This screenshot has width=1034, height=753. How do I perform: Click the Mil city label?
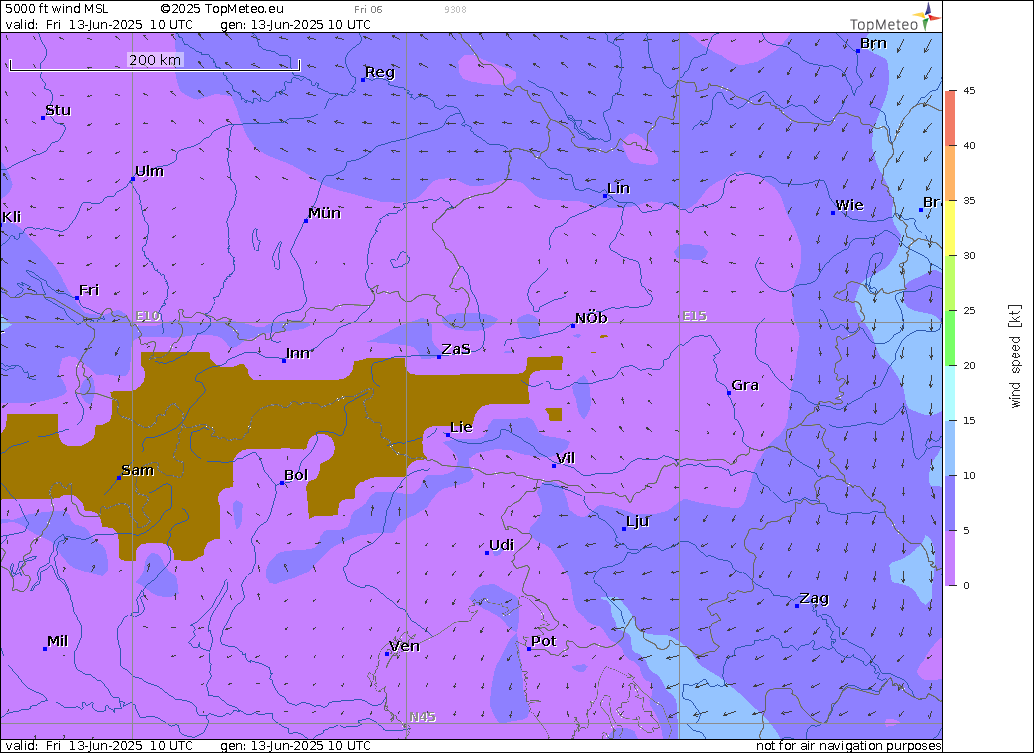click(x=58, y=641)
